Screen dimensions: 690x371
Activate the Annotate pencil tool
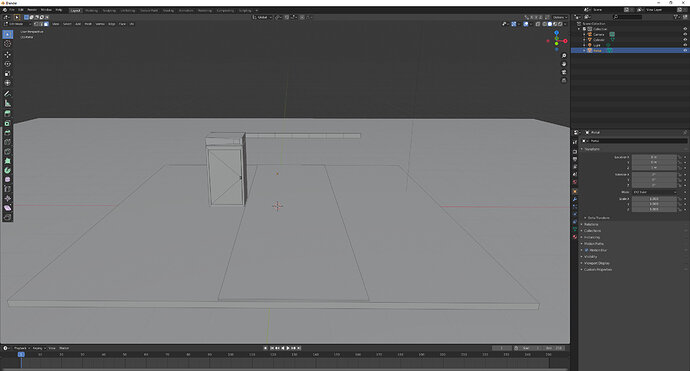pyautogui.click(x=7, y=94)
